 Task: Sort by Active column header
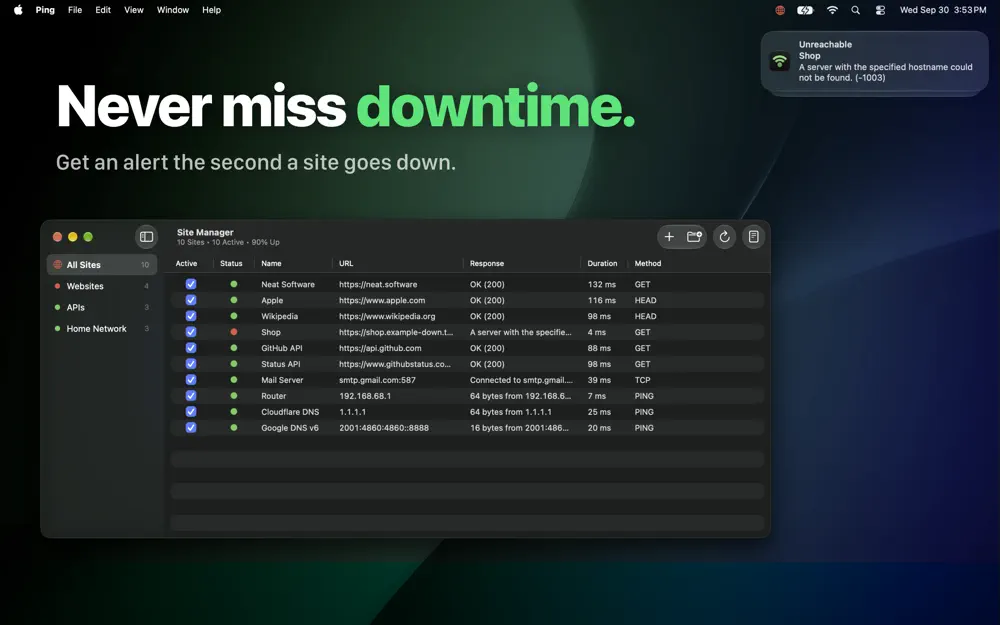click(x=186, y=263)
